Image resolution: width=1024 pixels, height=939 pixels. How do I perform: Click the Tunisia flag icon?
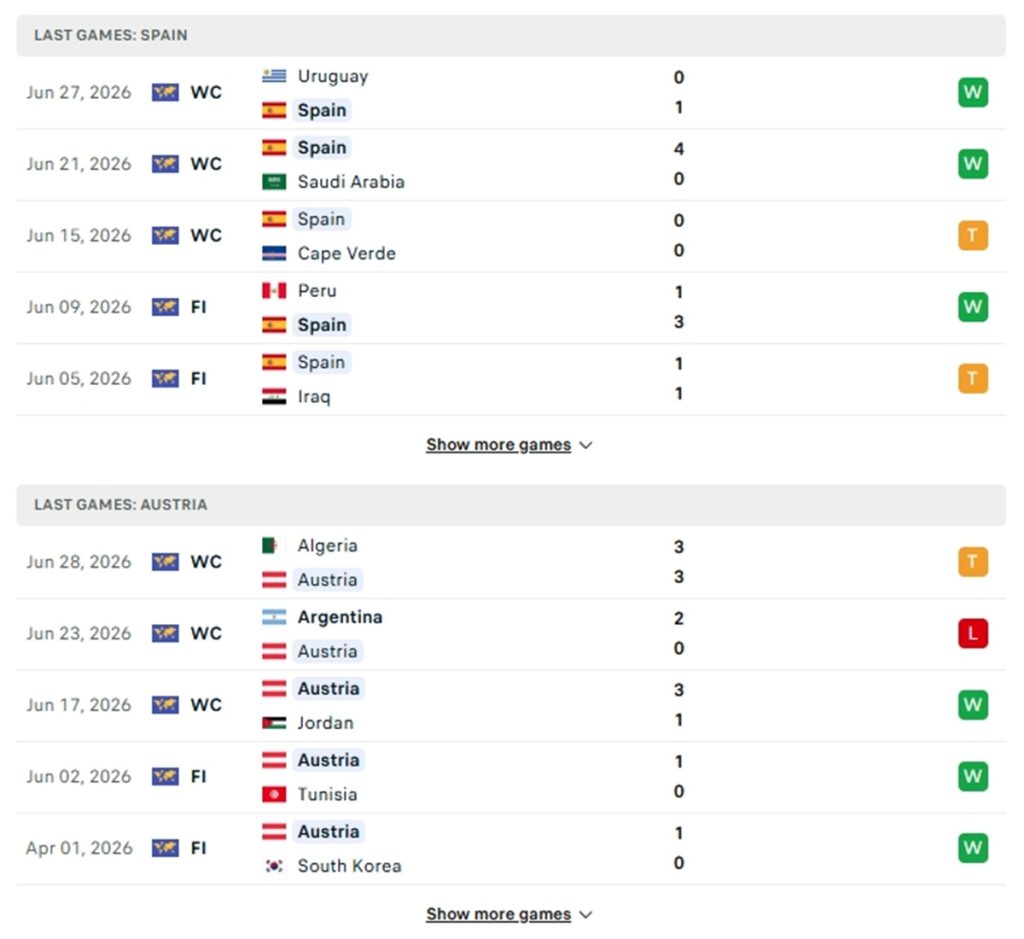coord(274,794)
